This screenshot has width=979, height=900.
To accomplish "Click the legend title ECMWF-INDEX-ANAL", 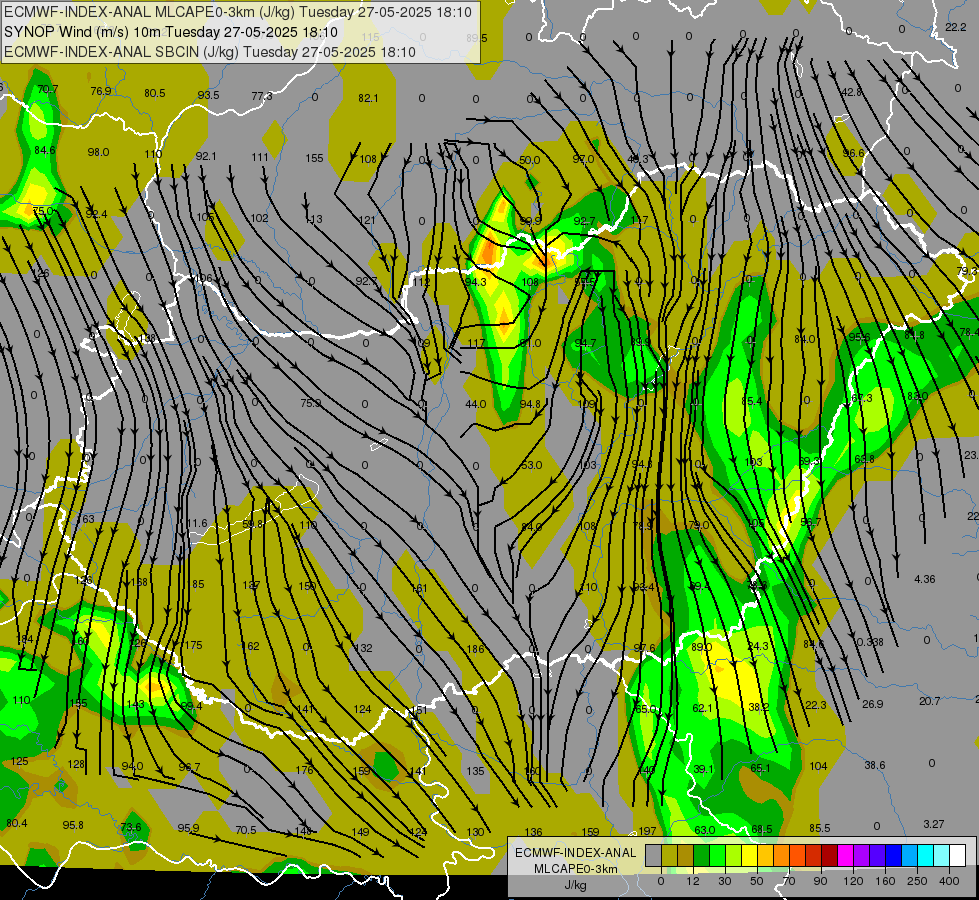I will tap(575, 853).
